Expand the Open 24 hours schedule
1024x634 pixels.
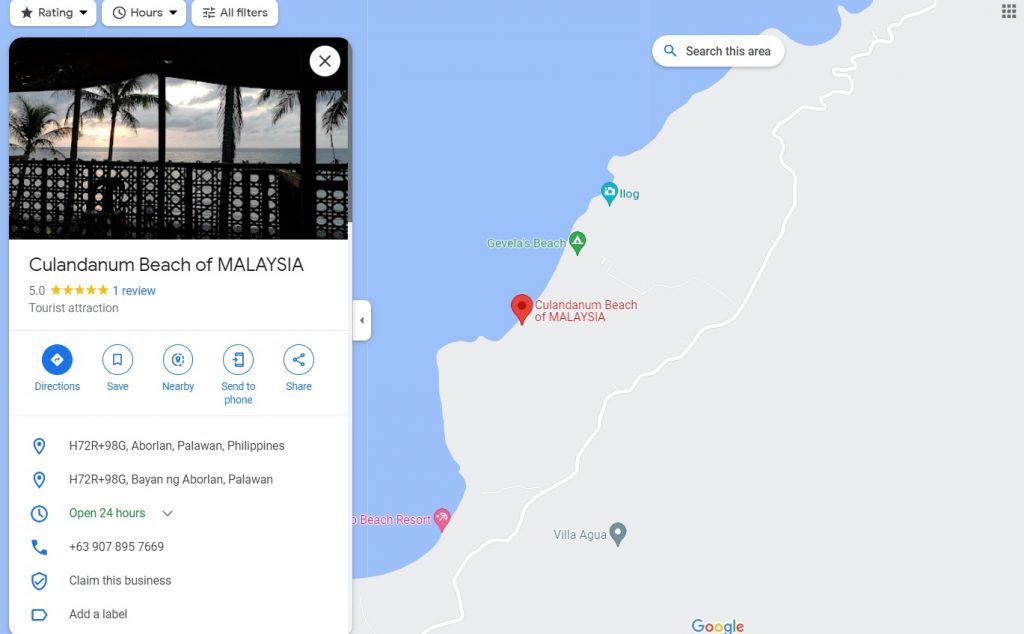tap(167, 513)
